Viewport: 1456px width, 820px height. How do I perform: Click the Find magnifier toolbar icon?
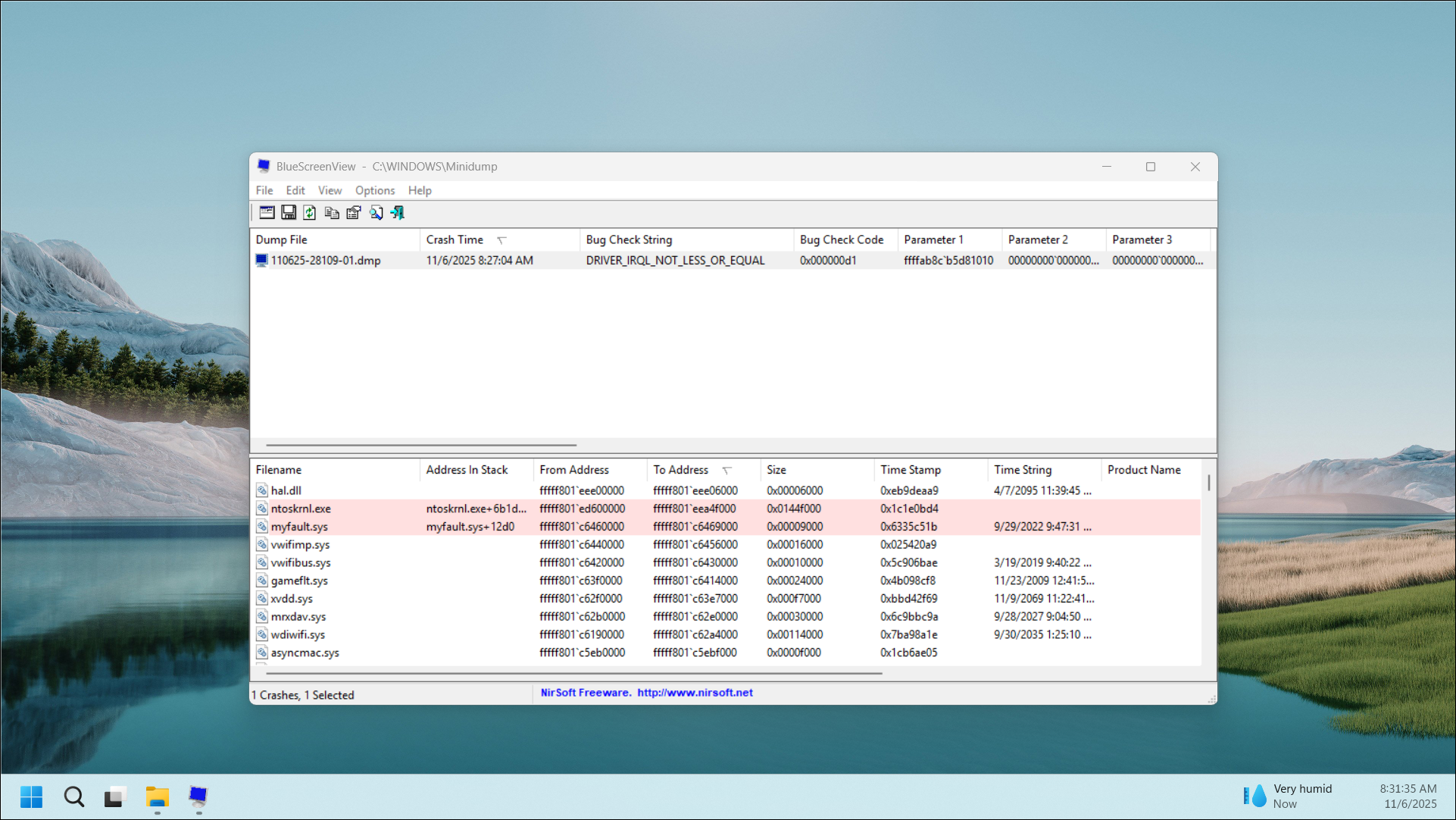click(376, 213)
